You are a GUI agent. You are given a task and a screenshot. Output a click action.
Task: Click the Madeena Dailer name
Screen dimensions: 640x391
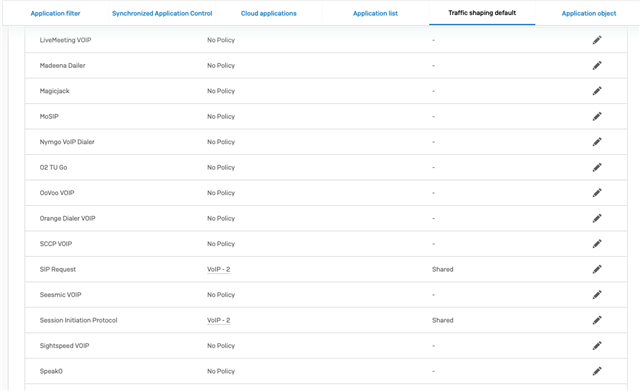pos(62,65)
